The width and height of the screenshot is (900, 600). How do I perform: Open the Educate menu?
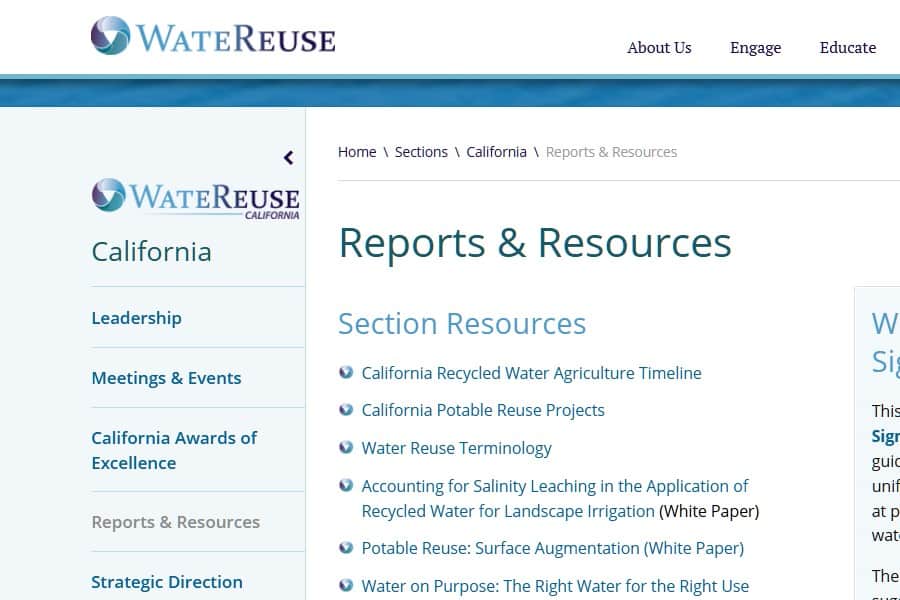click(847, 47)
